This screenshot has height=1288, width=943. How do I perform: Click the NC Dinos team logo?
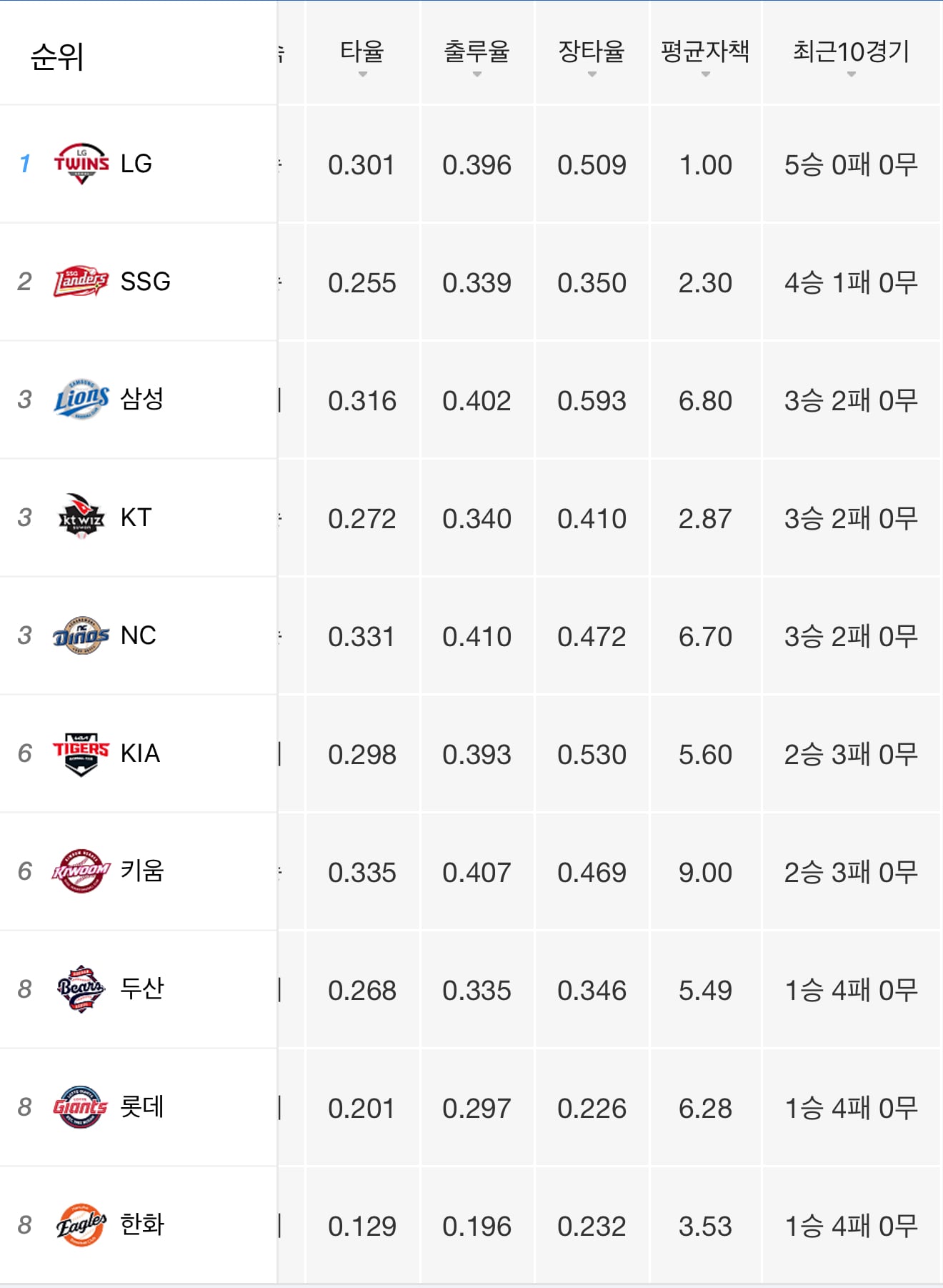81,635
